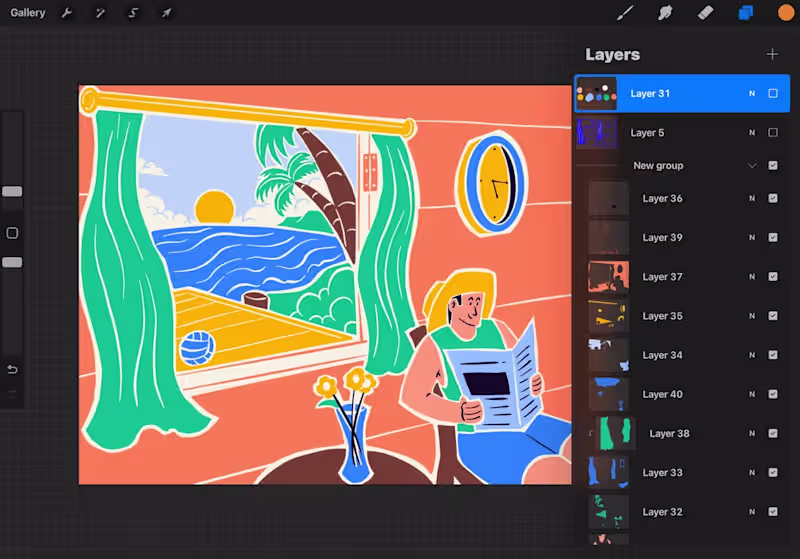Open blend mode N for Layer 34
The image size is (800, 559).
[x=752, y=354]
